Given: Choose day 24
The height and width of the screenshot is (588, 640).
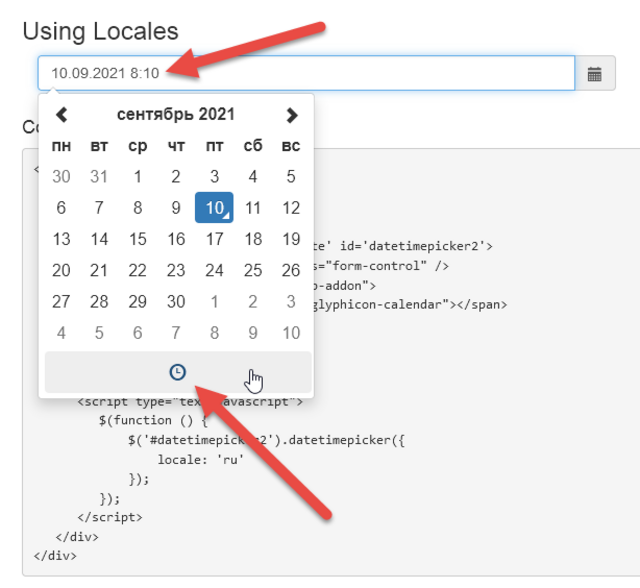Looking at the screenshot, I should 214,270.
